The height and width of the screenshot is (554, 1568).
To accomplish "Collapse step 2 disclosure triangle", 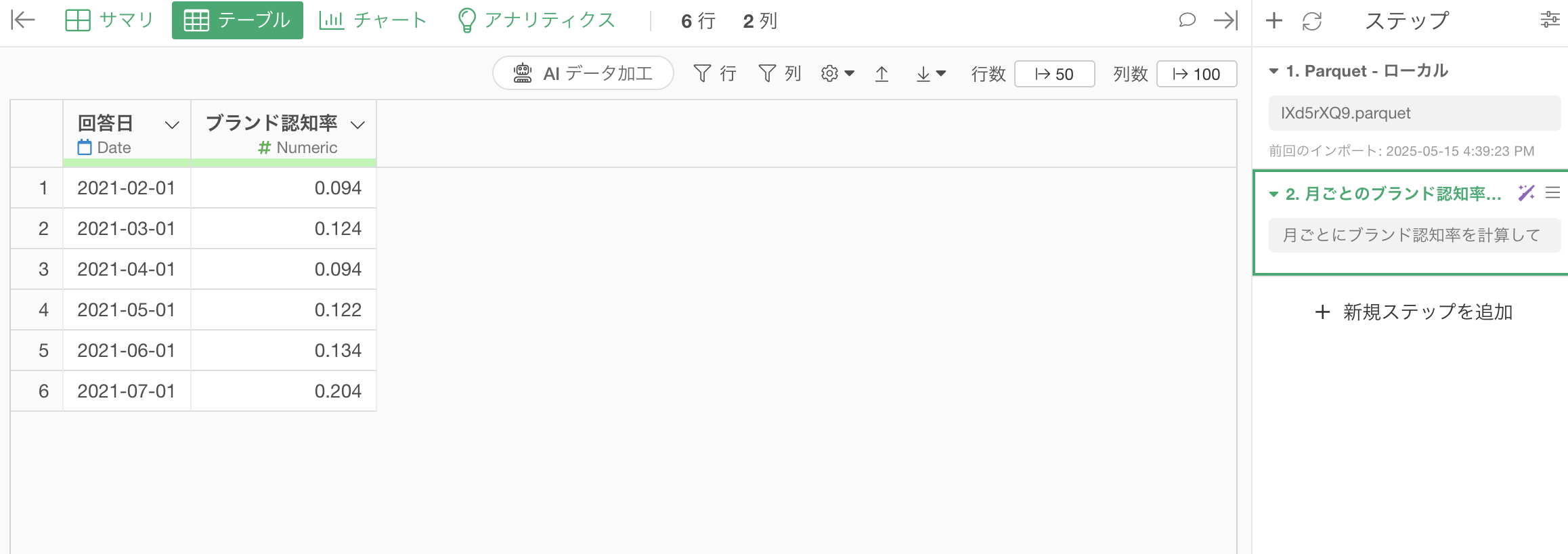I will point(1273,194).
